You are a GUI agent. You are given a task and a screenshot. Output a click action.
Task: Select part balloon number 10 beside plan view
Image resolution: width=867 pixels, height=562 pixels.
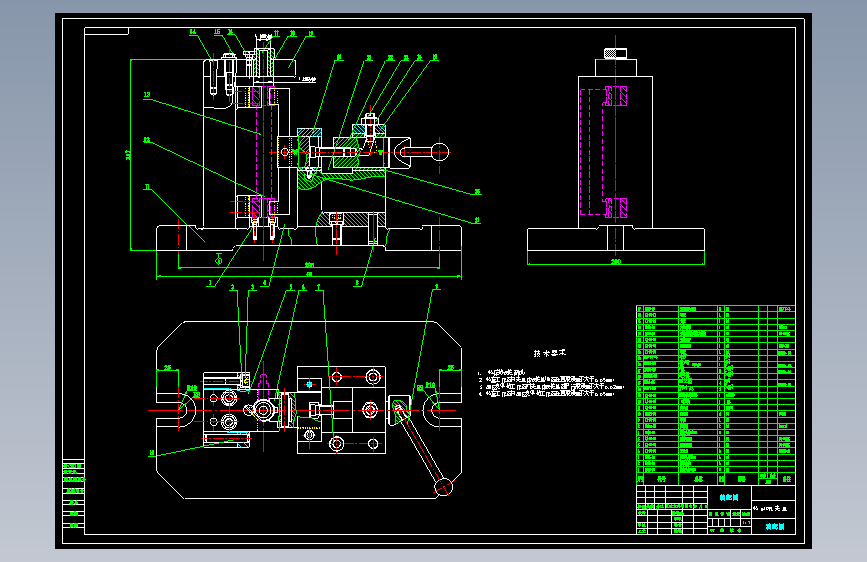152,453
